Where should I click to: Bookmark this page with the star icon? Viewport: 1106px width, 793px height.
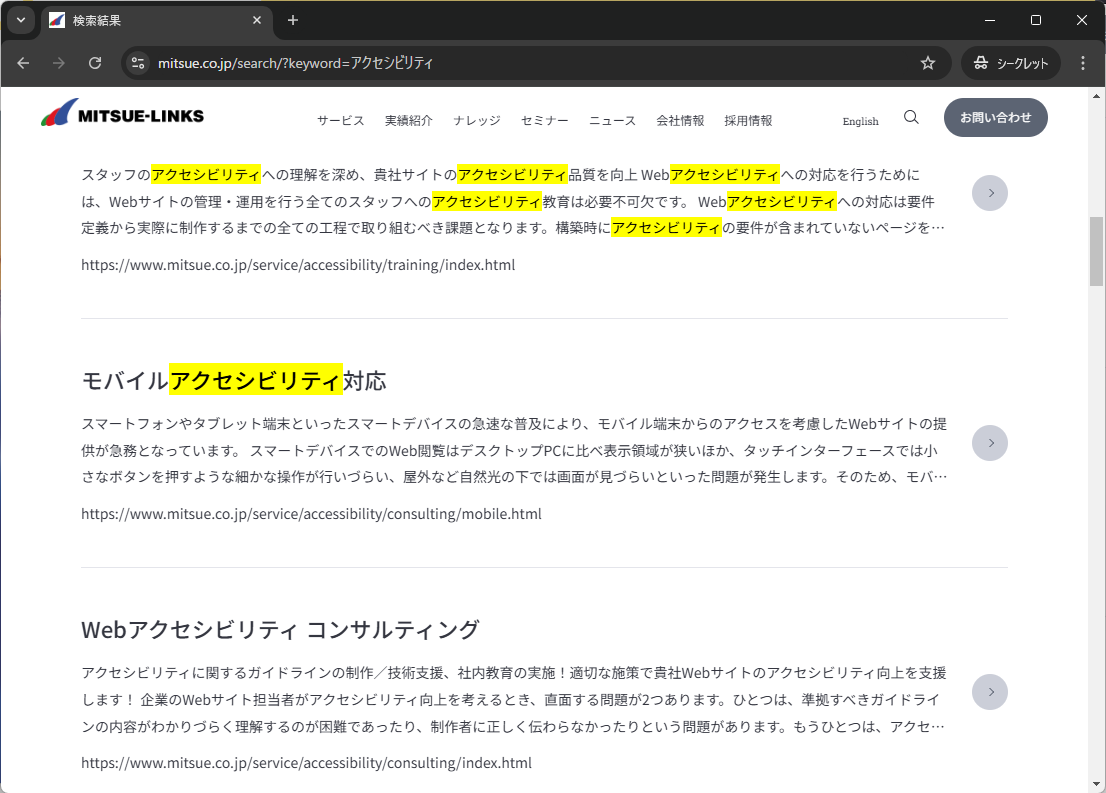tap(928, 63)
